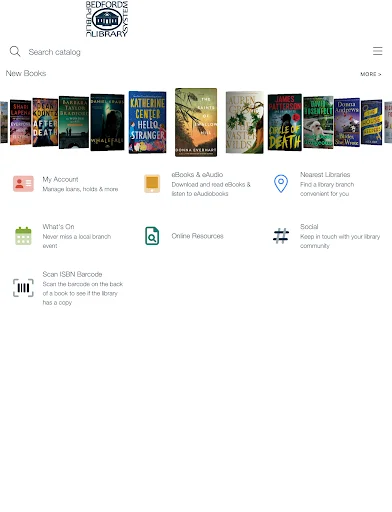The width and height of the screenshot is (392, 512).
Task: Open the Barbara Taylor Bradford book cover
Action: (74, 122)
